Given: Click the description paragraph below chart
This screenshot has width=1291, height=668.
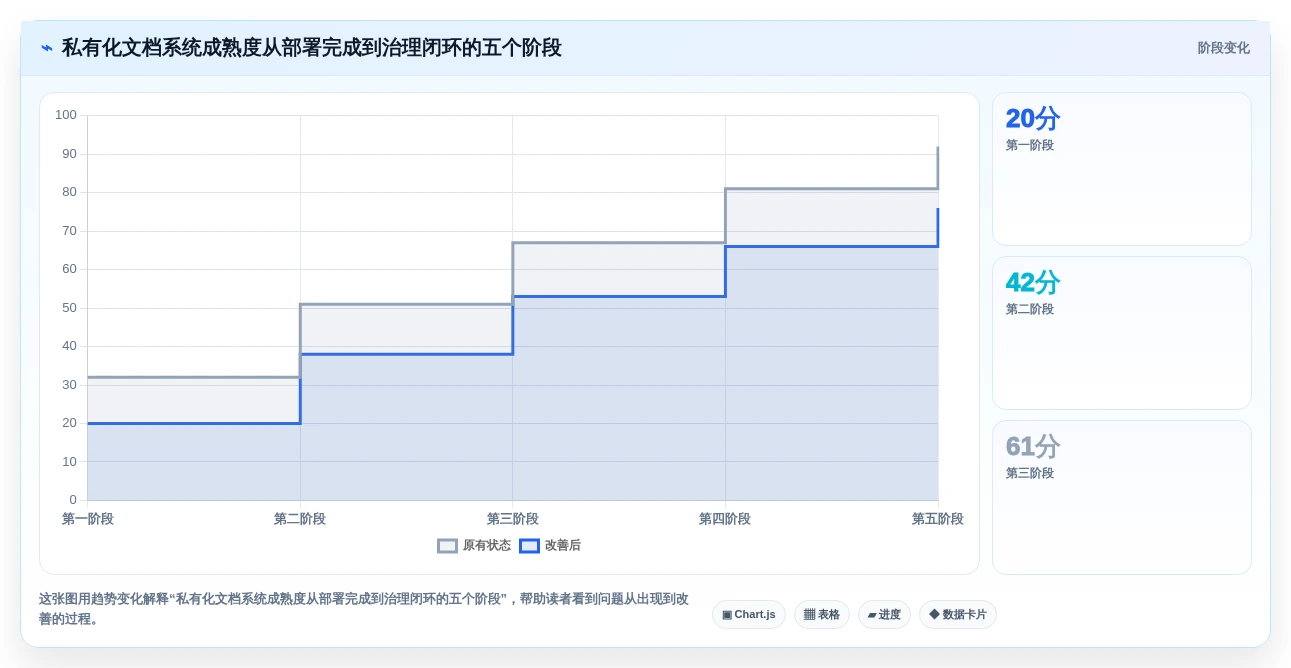Looking at the screenshot, I should (364, 609).
